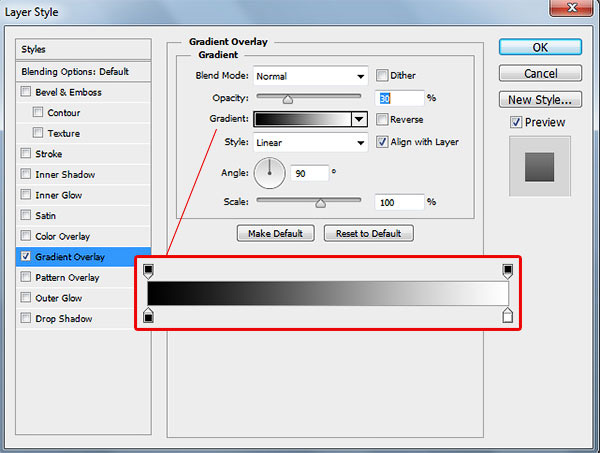Expand the gradient picker arrow
The image size is (600, 453).
pos(359,119)
